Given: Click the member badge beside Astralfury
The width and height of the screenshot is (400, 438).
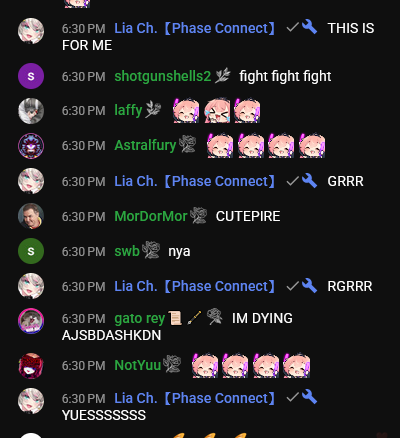Looking at the screenshot, I should point(187,145).
